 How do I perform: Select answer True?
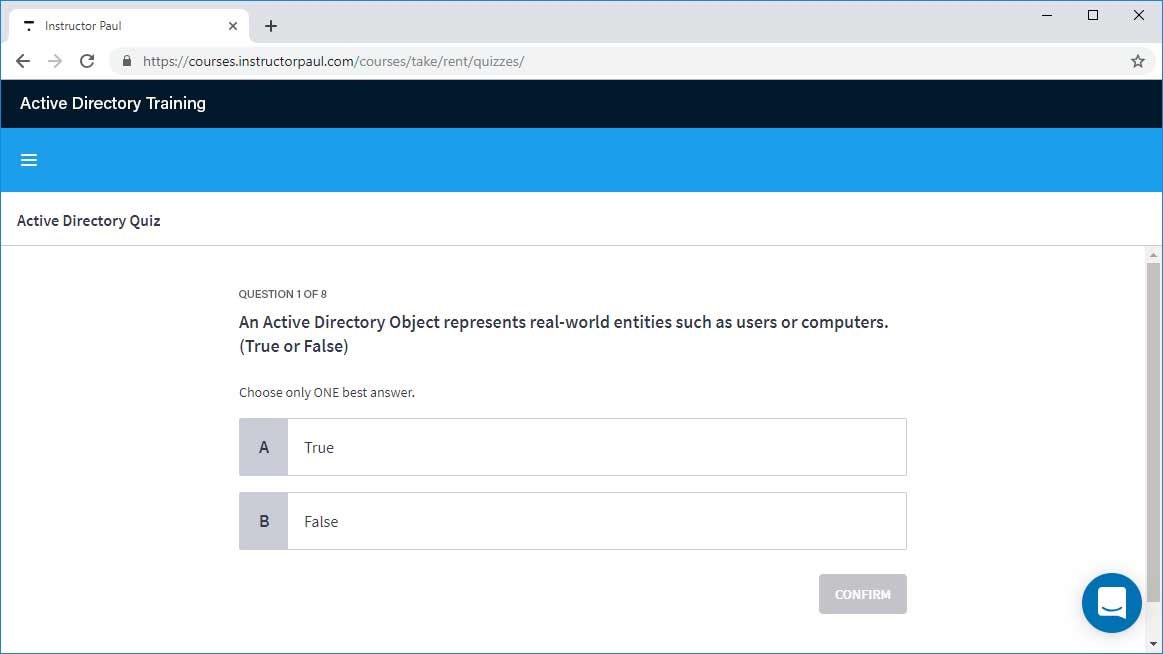pos(596,447)
